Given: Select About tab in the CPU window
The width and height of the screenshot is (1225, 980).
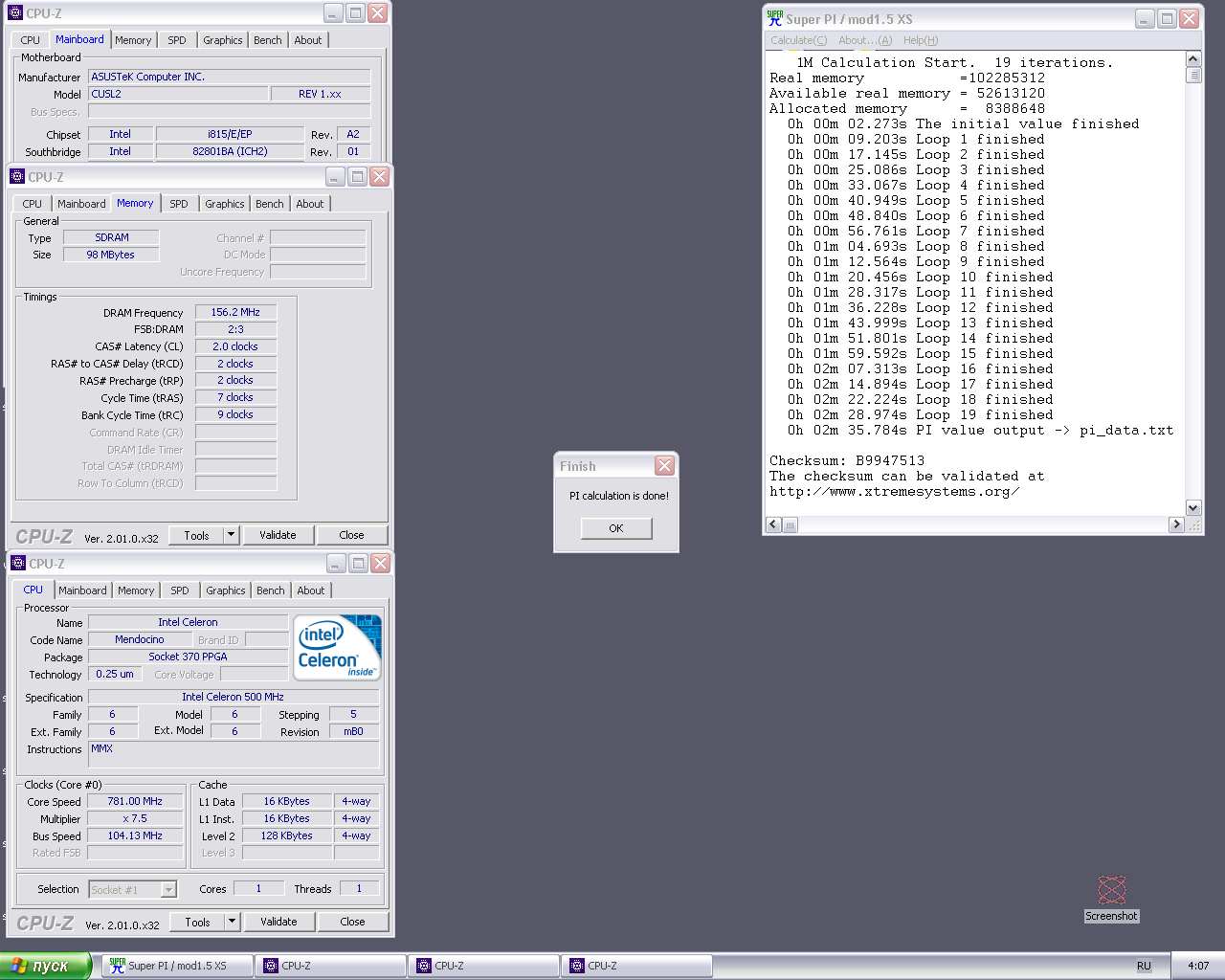Looking at the screenshot, I should click(x=311, y=590).
